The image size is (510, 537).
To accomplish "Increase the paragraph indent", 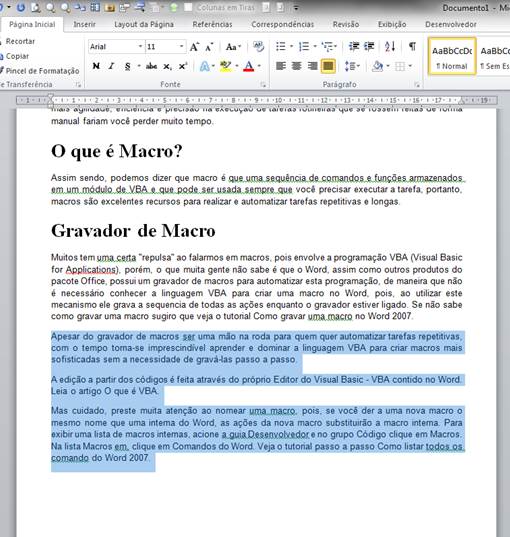I will point(369,46).
